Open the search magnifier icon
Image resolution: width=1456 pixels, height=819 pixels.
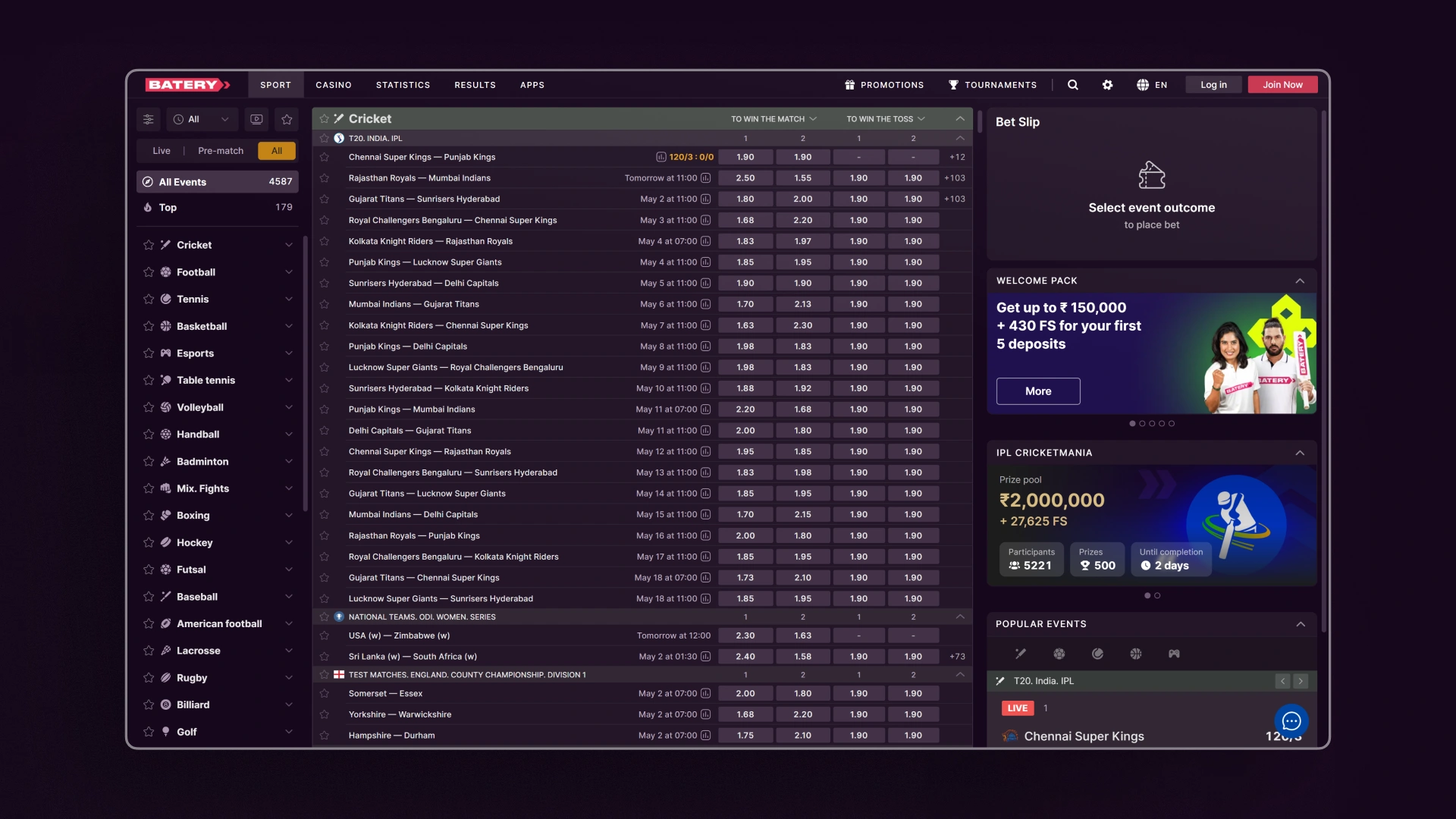tap(1072, 85)
